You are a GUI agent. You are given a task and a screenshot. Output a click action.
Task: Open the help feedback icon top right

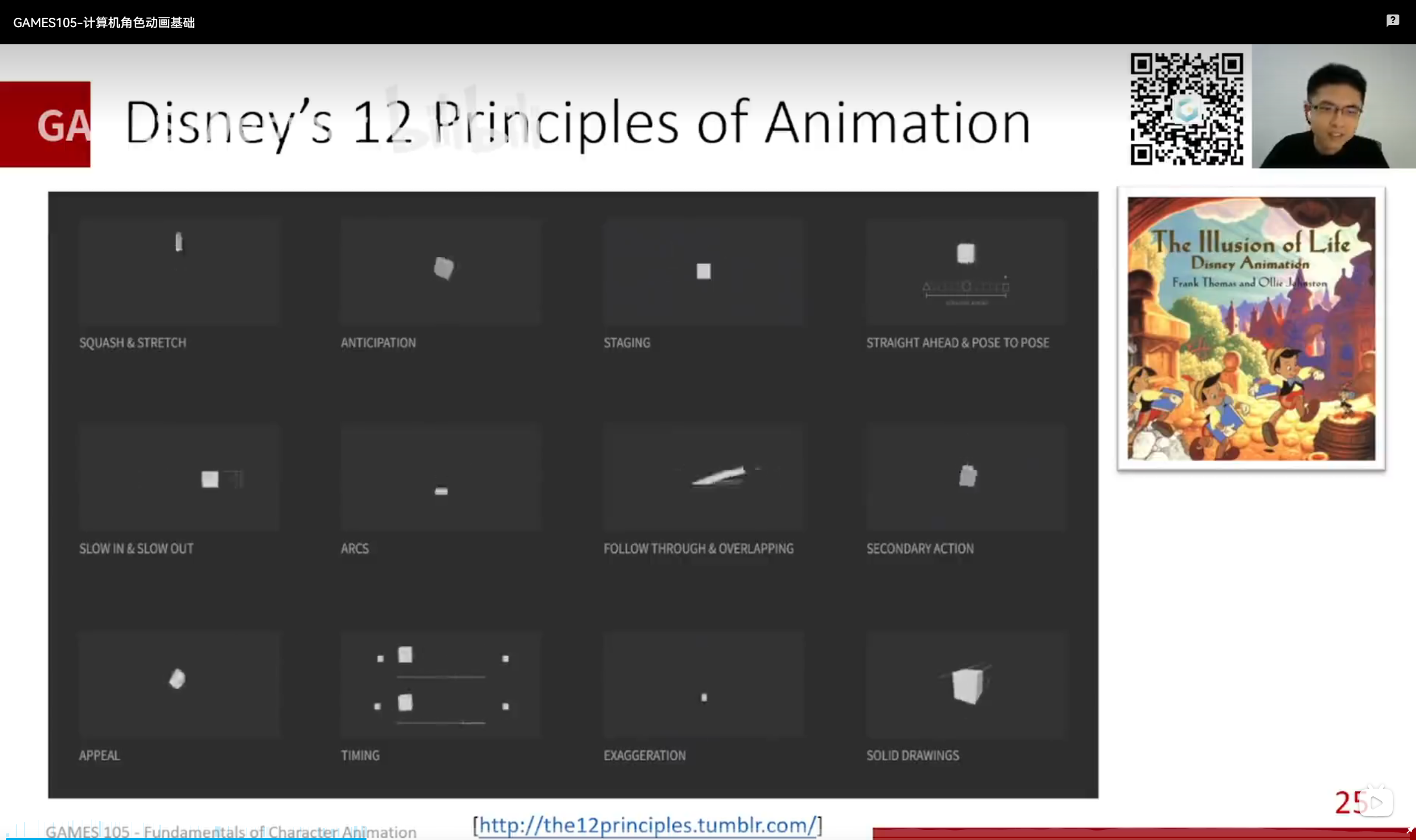[x=1392, y=21]
